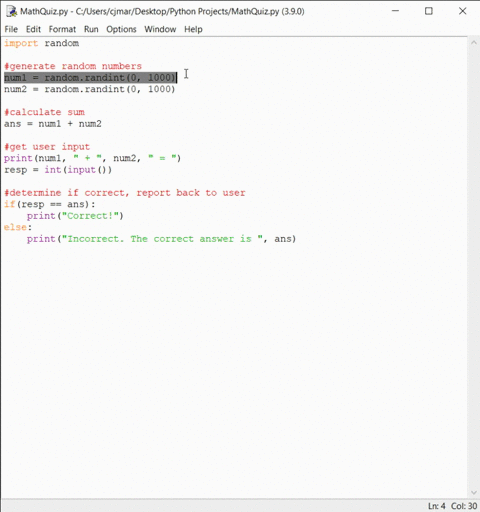Click the 'import random' line
The height and width of the screenshot is (512, 480).
pos(42,43)
